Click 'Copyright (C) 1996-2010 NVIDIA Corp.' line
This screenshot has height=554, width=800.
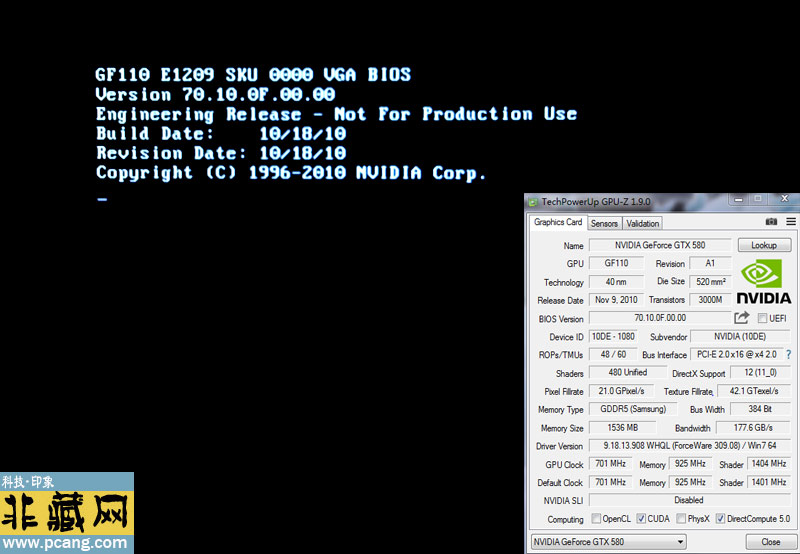291,173
